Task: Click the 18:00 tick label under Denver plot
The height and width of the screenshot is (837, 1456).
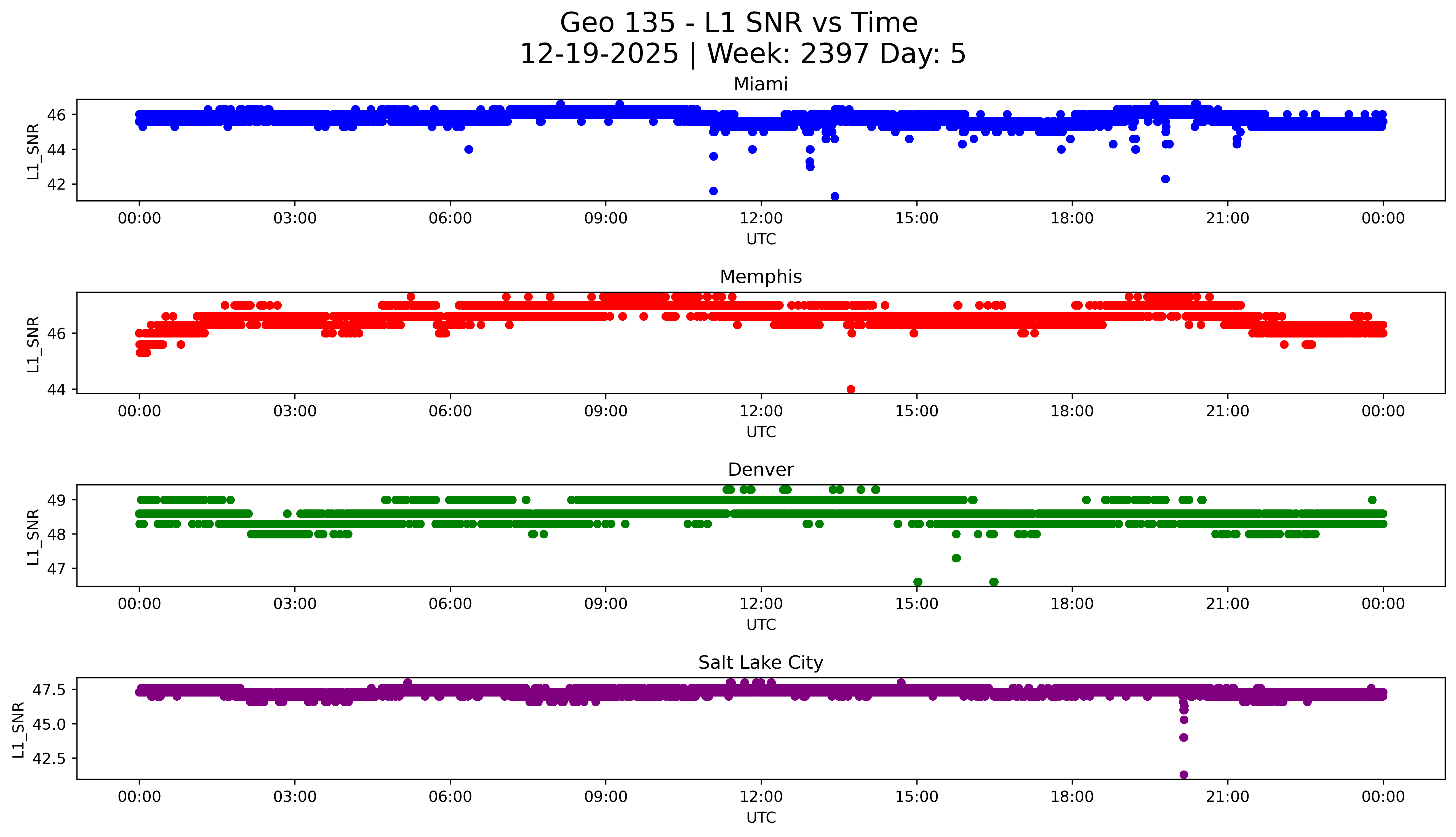Action: [x=1072, y=604]
